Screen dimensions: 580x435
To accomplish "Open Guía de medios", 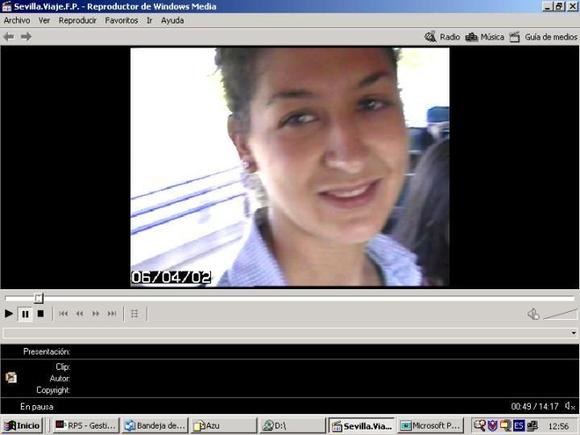I will pos(543,37).
